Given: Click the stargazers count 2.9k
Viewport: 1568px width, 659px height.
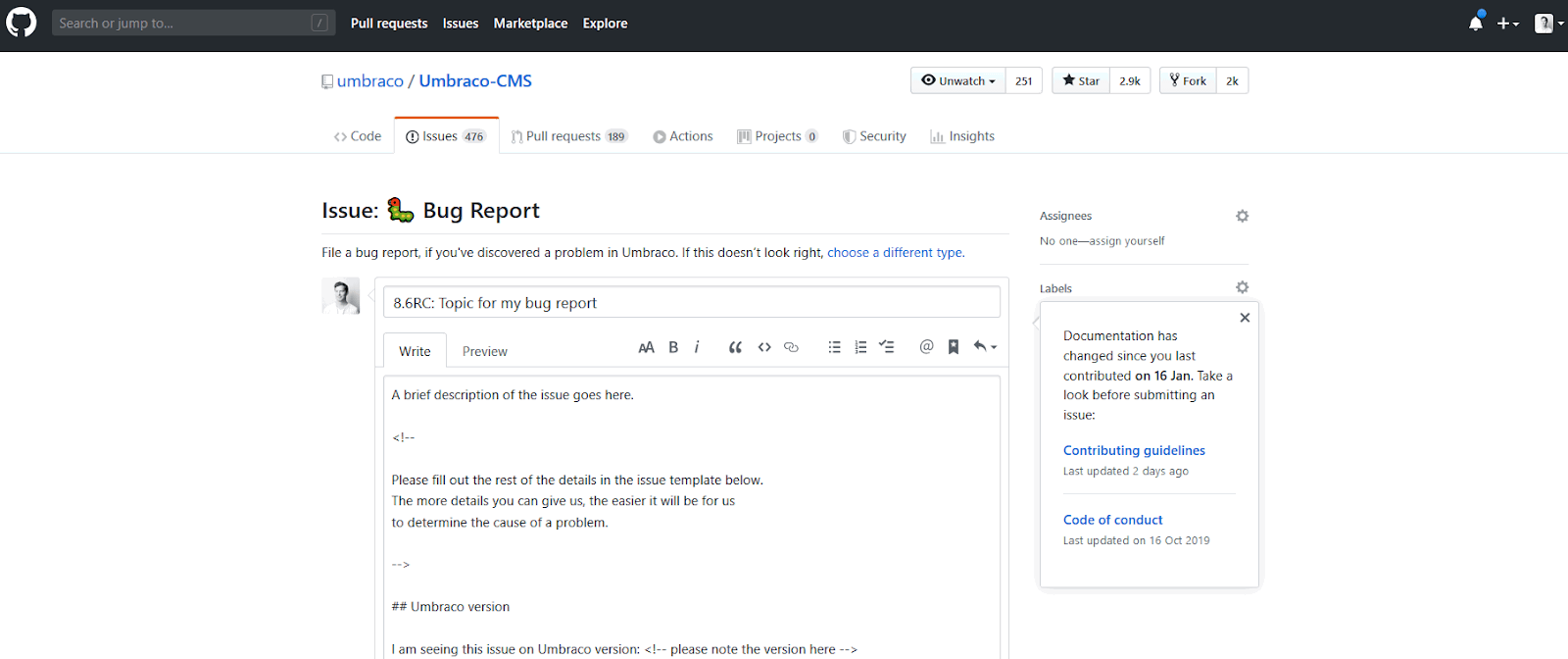Looking at the screenshot, I should (1130, 80).
